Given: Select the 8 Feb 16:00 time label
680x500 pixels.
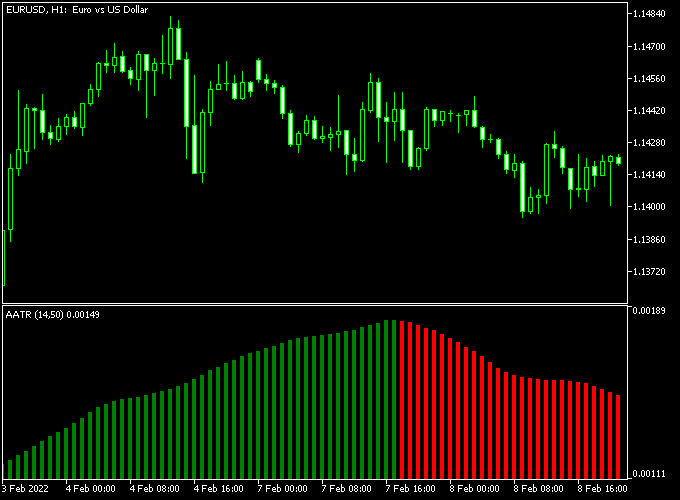Looking at the screenshot, I should pyautogui.click(x=602, y=490).
